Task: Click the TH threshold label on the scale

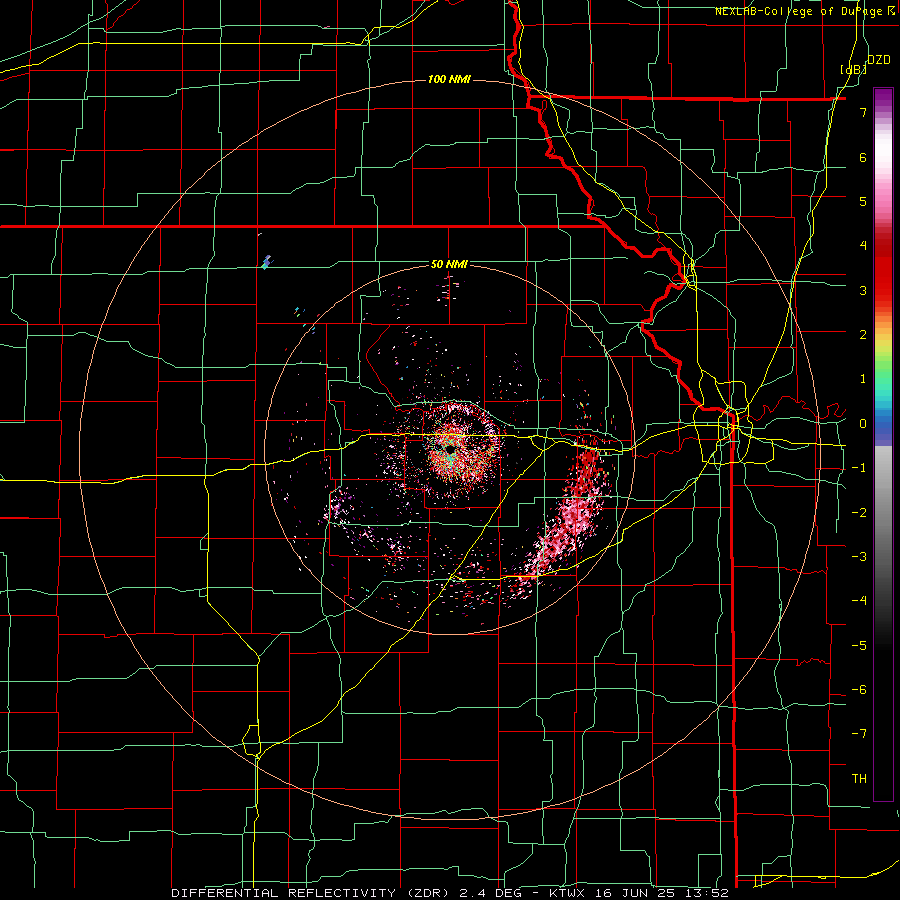Action: 859,779
